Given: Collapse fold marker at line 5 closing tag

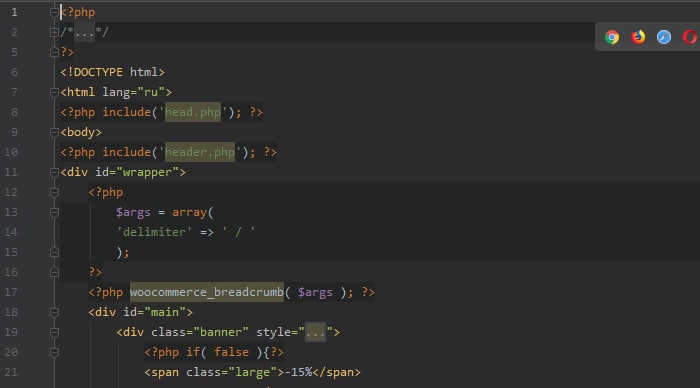Looking at the screenshot, I should (x=54, y=52).
